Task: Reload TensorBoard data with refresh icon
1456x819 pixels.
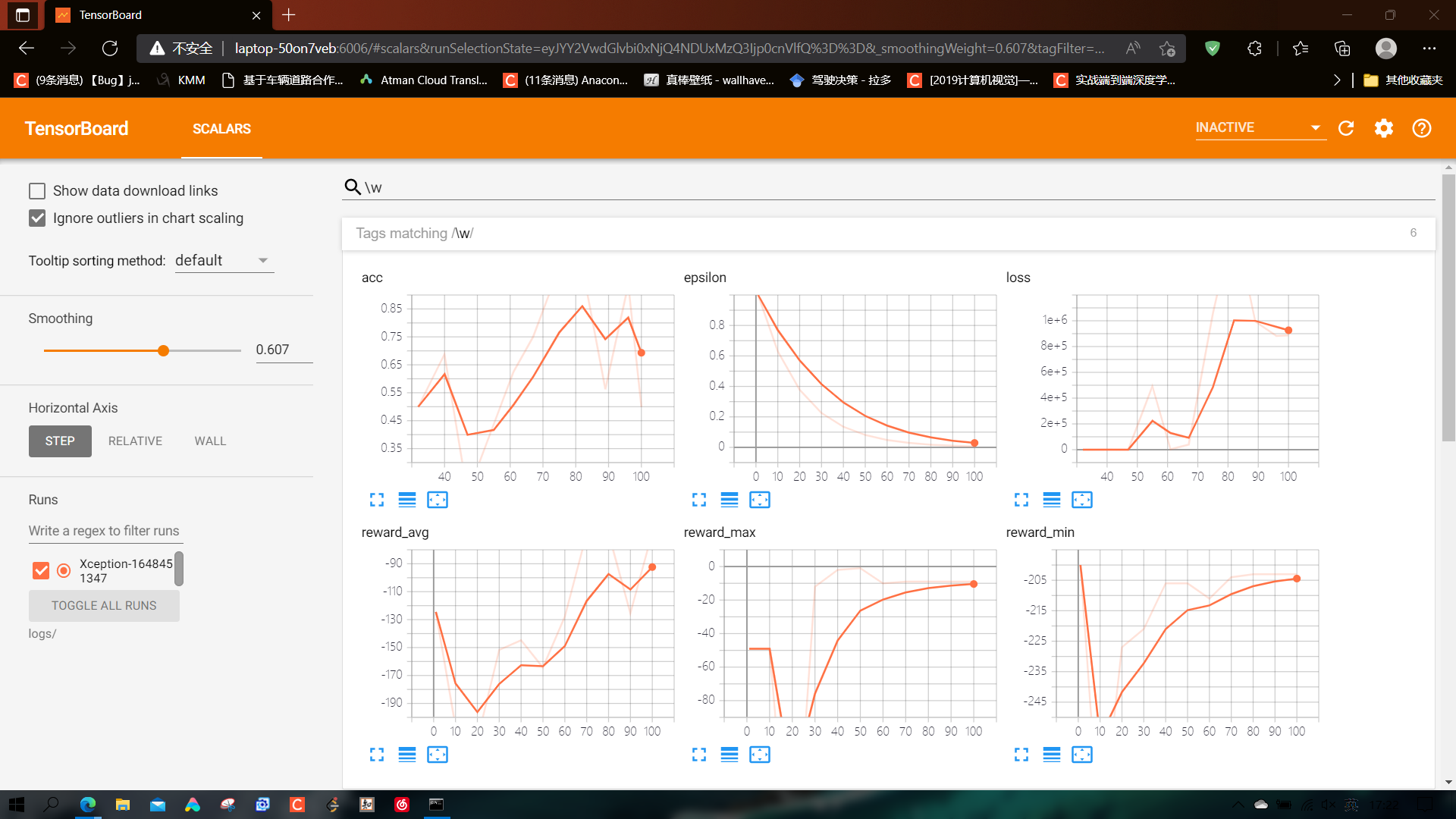Action: point(1346,128)
